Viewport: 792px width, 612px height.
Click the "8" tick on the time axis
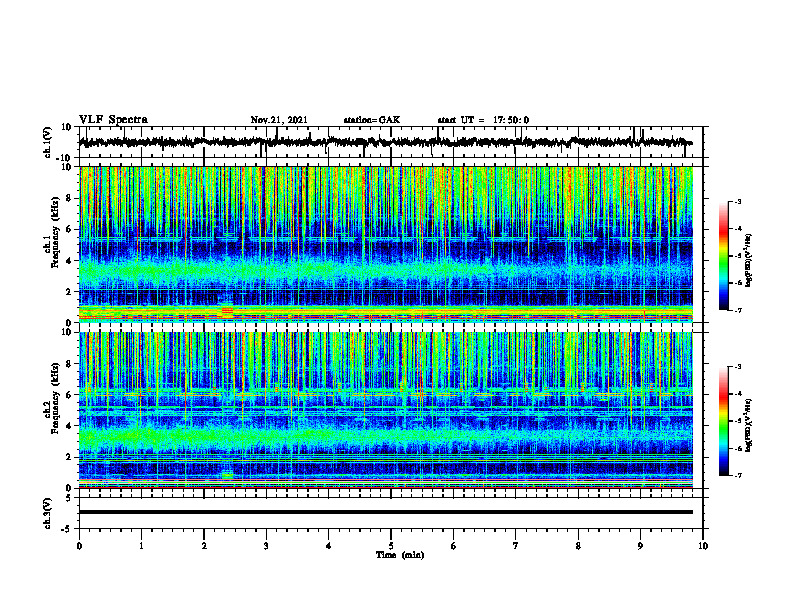[578, 546]
